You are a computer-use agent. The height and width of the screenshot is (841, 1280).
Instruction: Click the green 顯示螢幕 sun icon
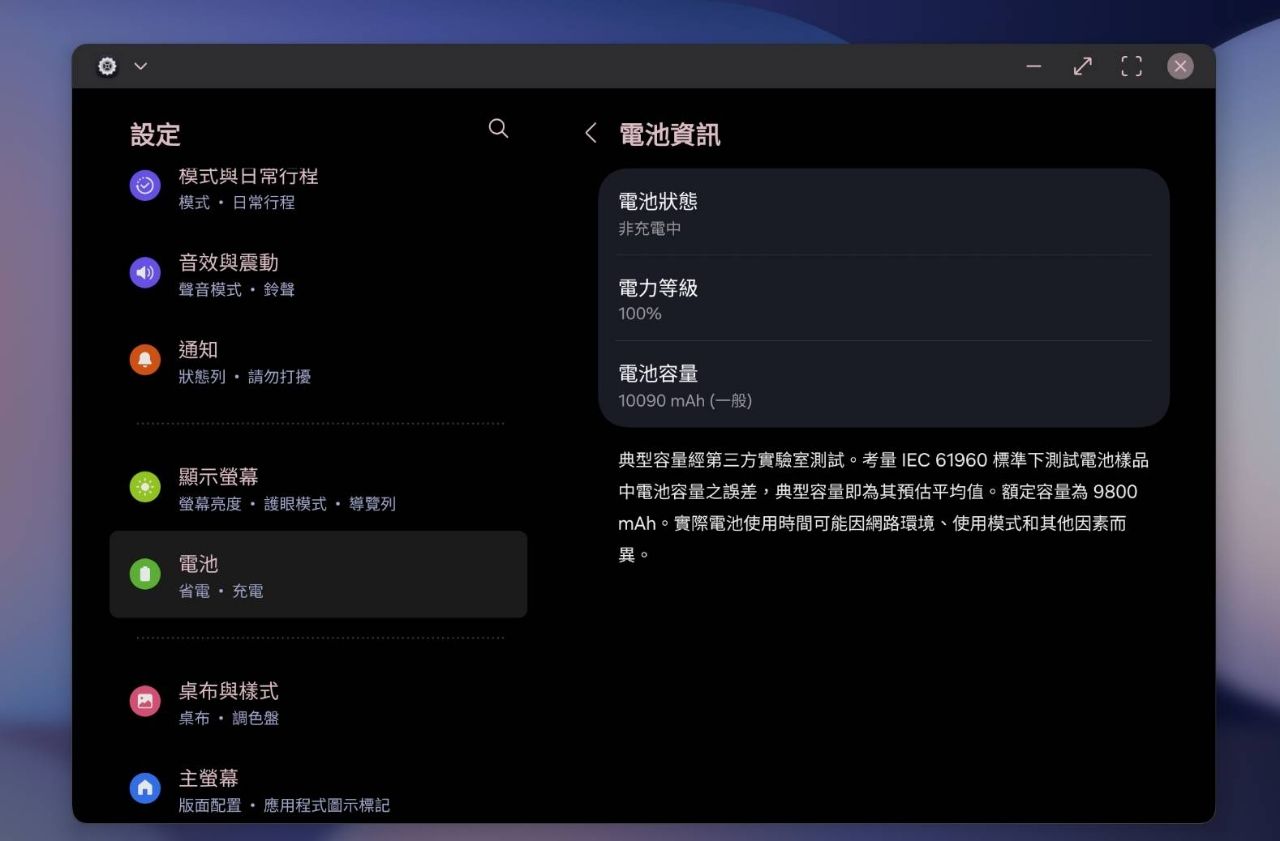pyautogui.click(x=145, y=487)
